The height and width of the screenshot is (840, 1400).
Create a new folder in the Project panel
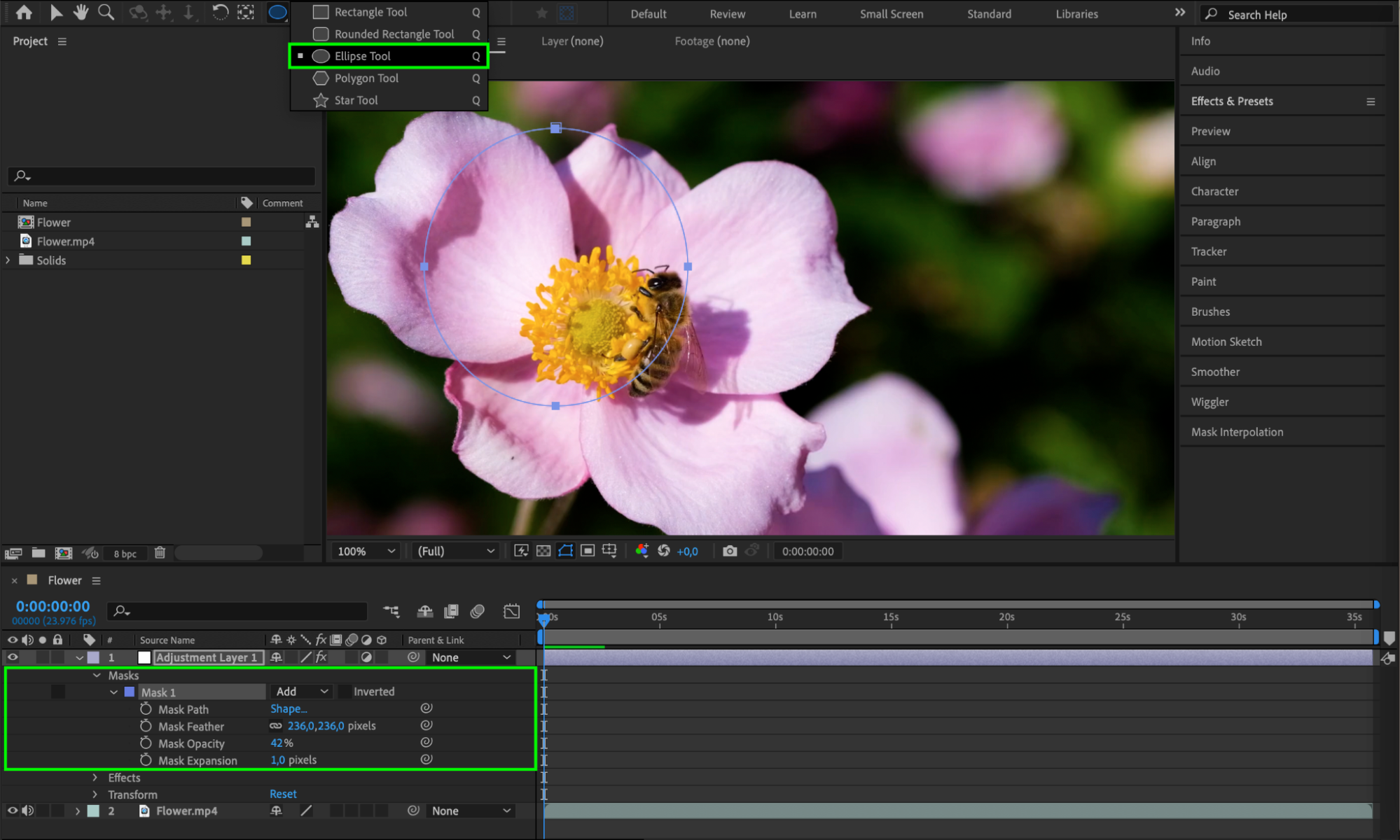39,553
